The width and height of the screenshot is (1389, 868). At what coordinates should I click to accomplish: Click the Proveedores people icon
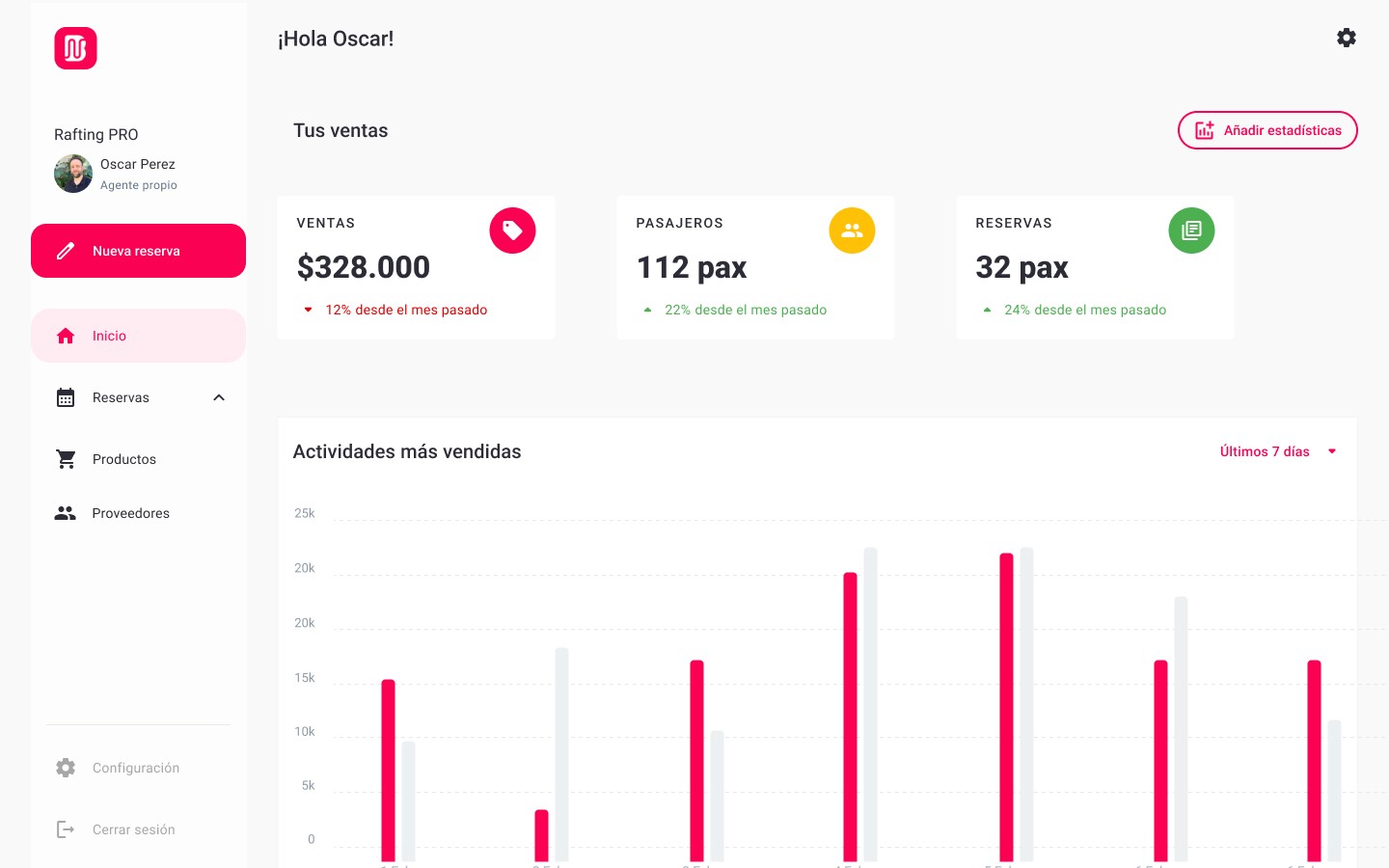click(x=66, y=513)
